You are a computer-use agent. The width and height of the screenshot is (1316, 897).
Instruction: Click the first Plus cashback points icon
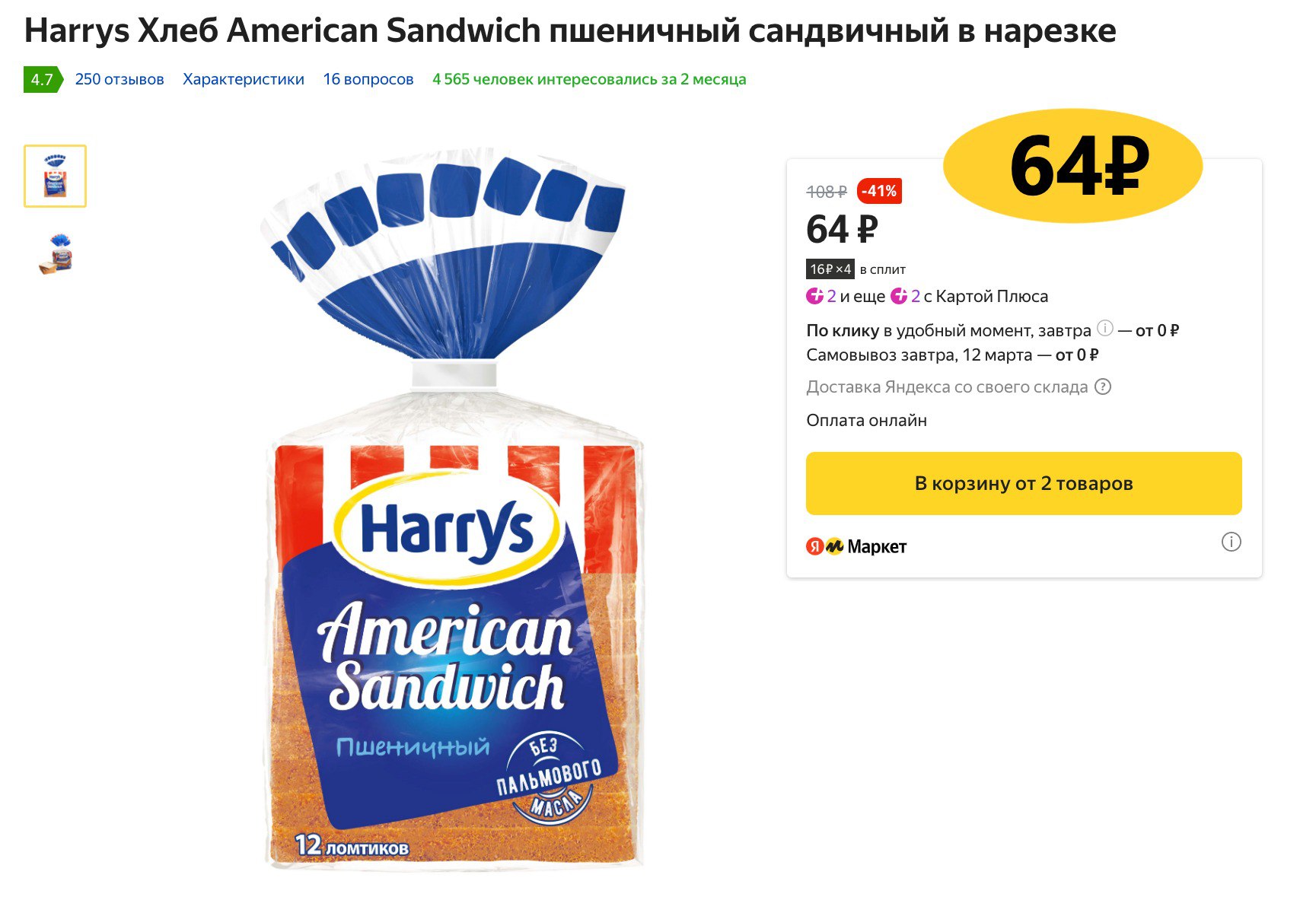[815, 296]
